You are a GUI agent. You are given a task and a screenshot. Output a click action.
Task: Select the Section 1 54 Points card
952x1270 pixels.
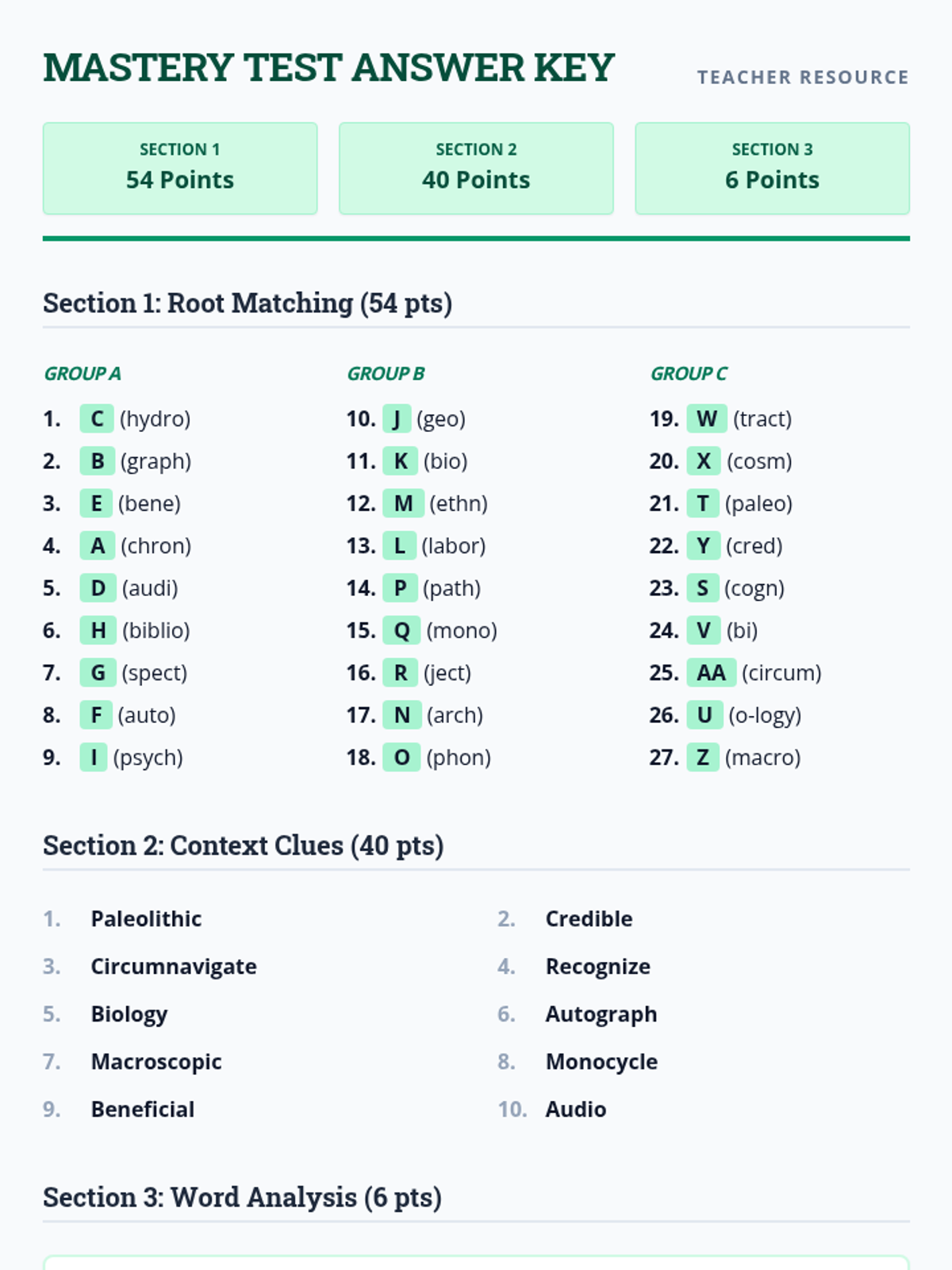(180, 168)
